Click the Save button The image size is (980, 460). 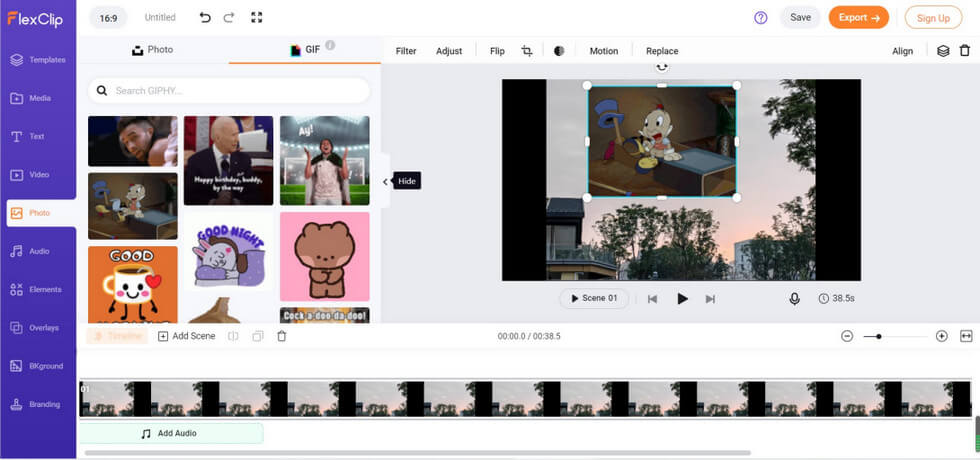pyautogui.click(x=801, y=18)
